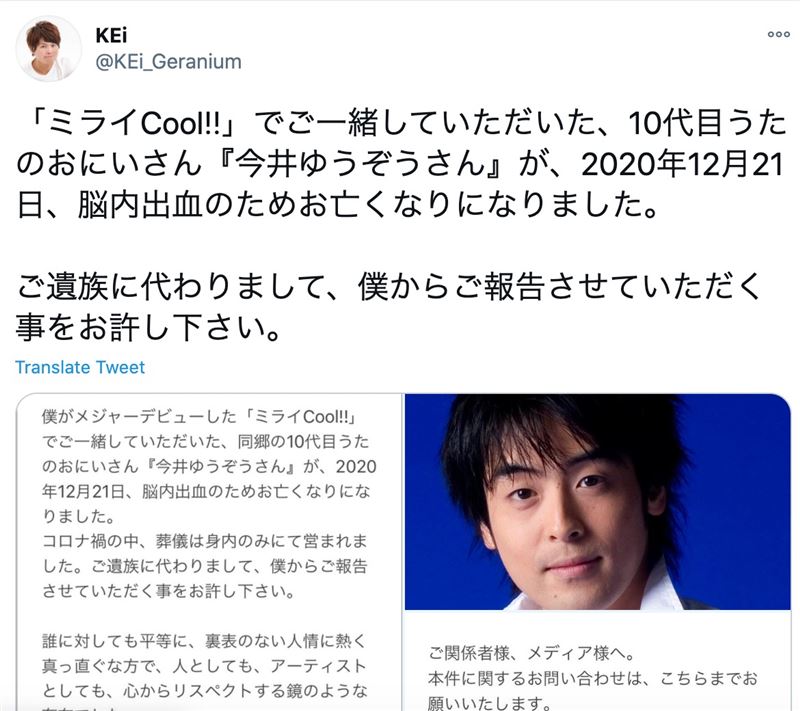
Task: Select the コロナ禍の中 paragraph in left image
Action: (204, 566)
